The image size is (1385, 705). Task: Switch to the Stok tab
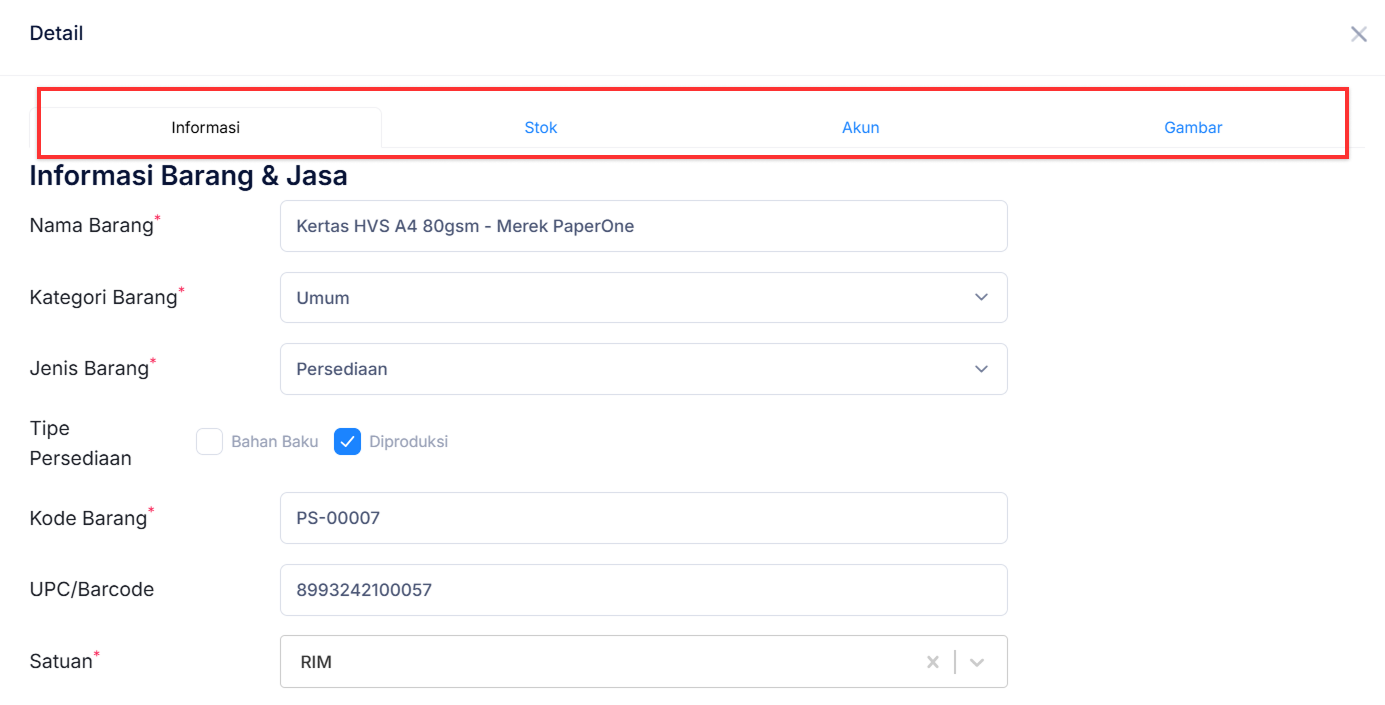541,128
